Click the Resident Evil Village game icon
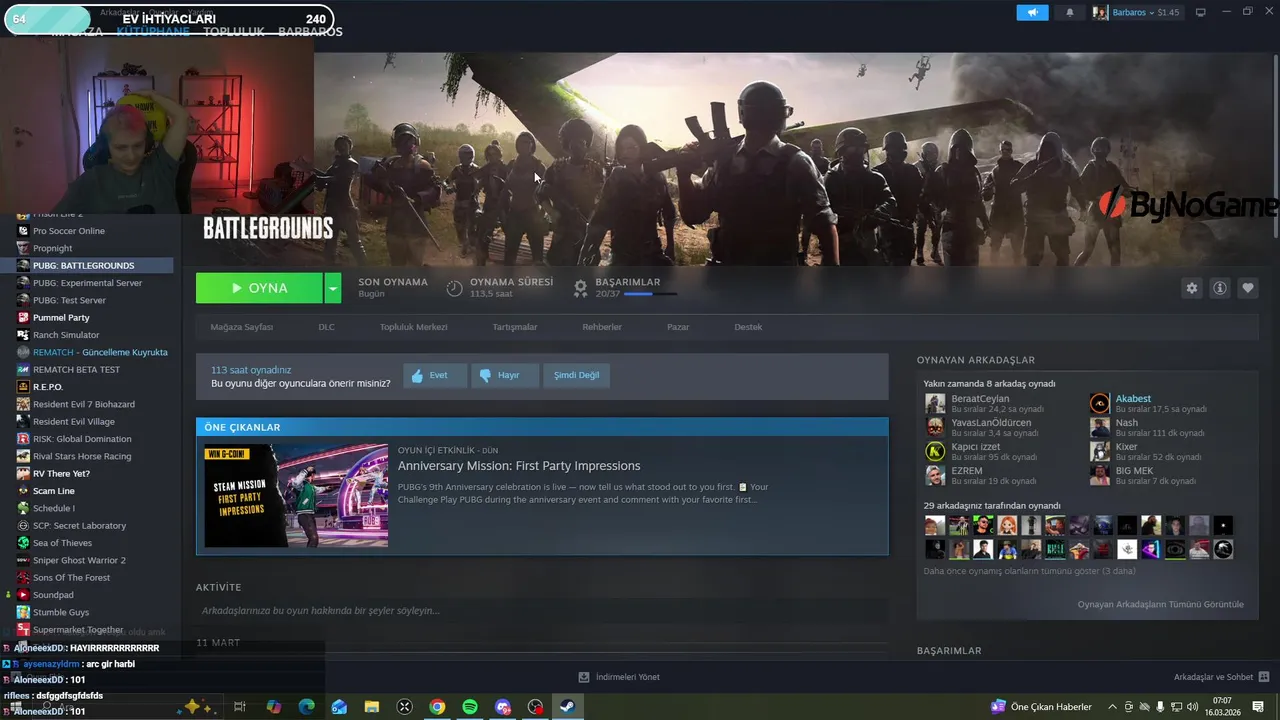Viewport: 1280px width, 720px height. [24, 421]
